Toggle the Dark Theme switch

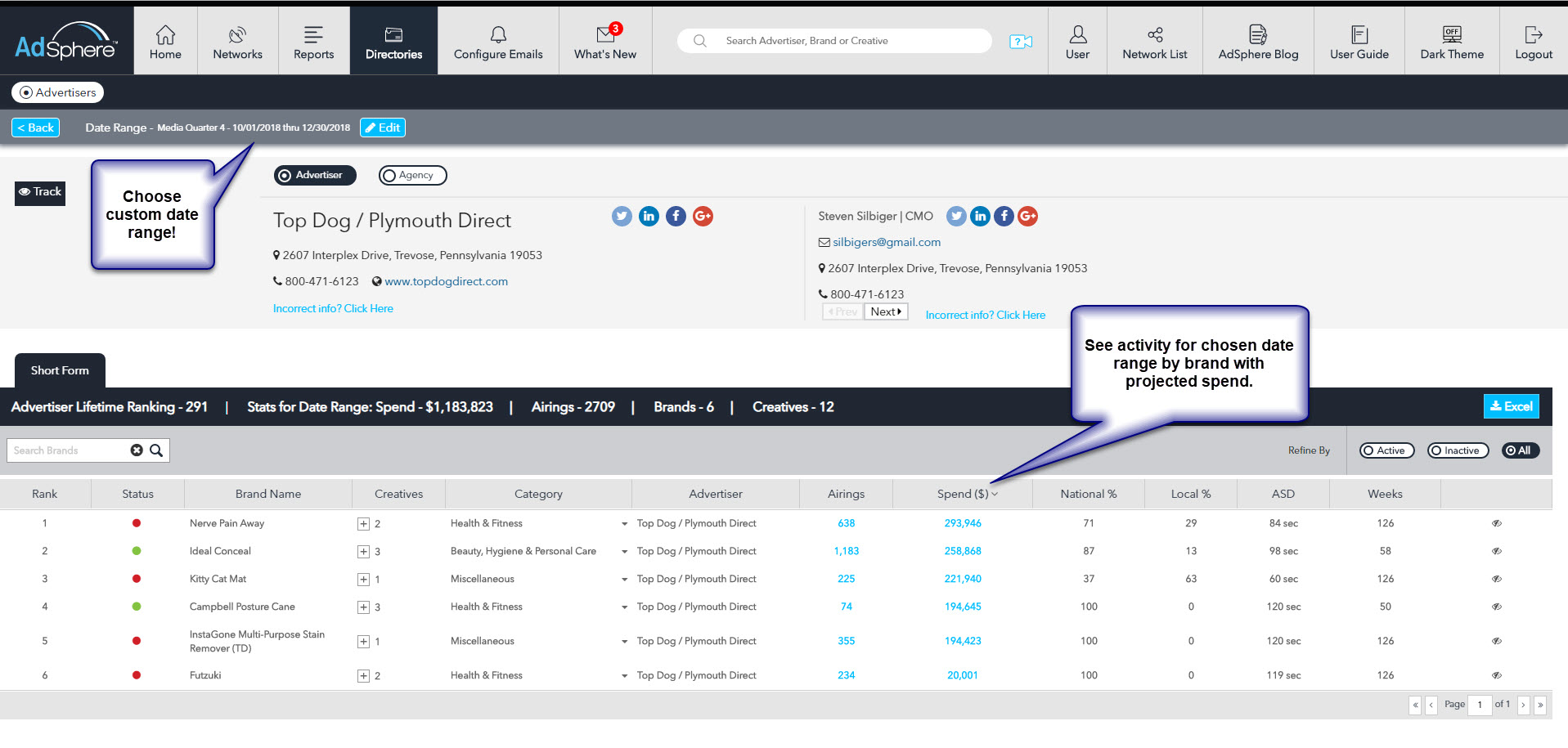1452,34
